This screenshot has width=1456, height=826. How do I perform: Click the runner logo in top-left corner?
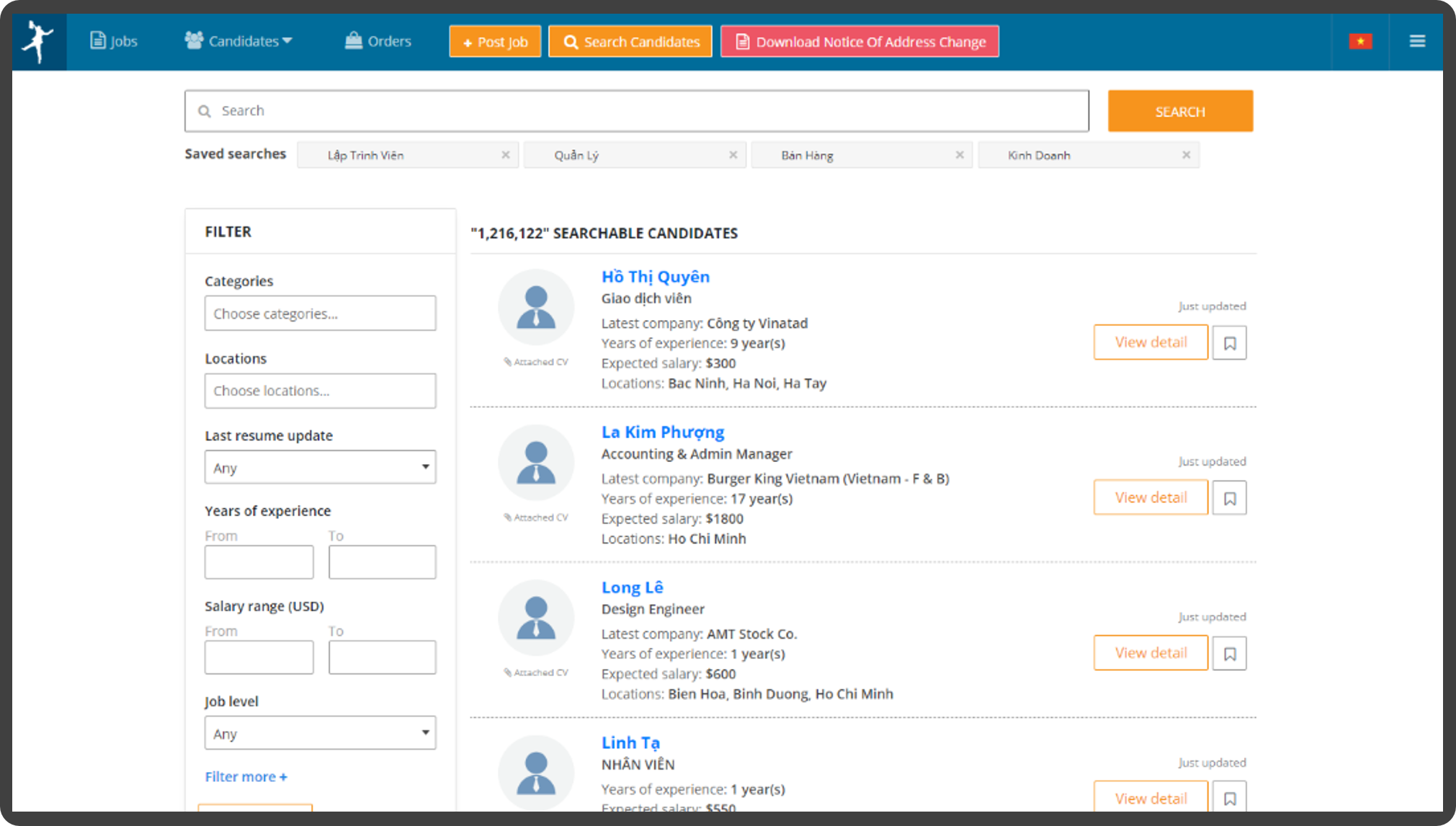pos(38,41)
